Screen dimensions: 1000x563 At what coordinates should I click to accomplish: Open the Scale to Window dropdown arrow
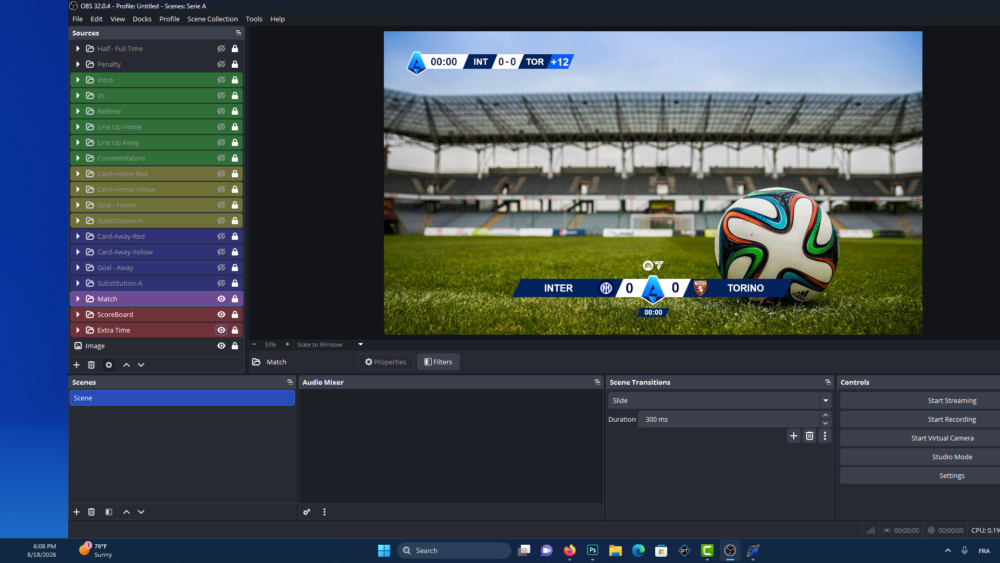(x=360, y=344)
